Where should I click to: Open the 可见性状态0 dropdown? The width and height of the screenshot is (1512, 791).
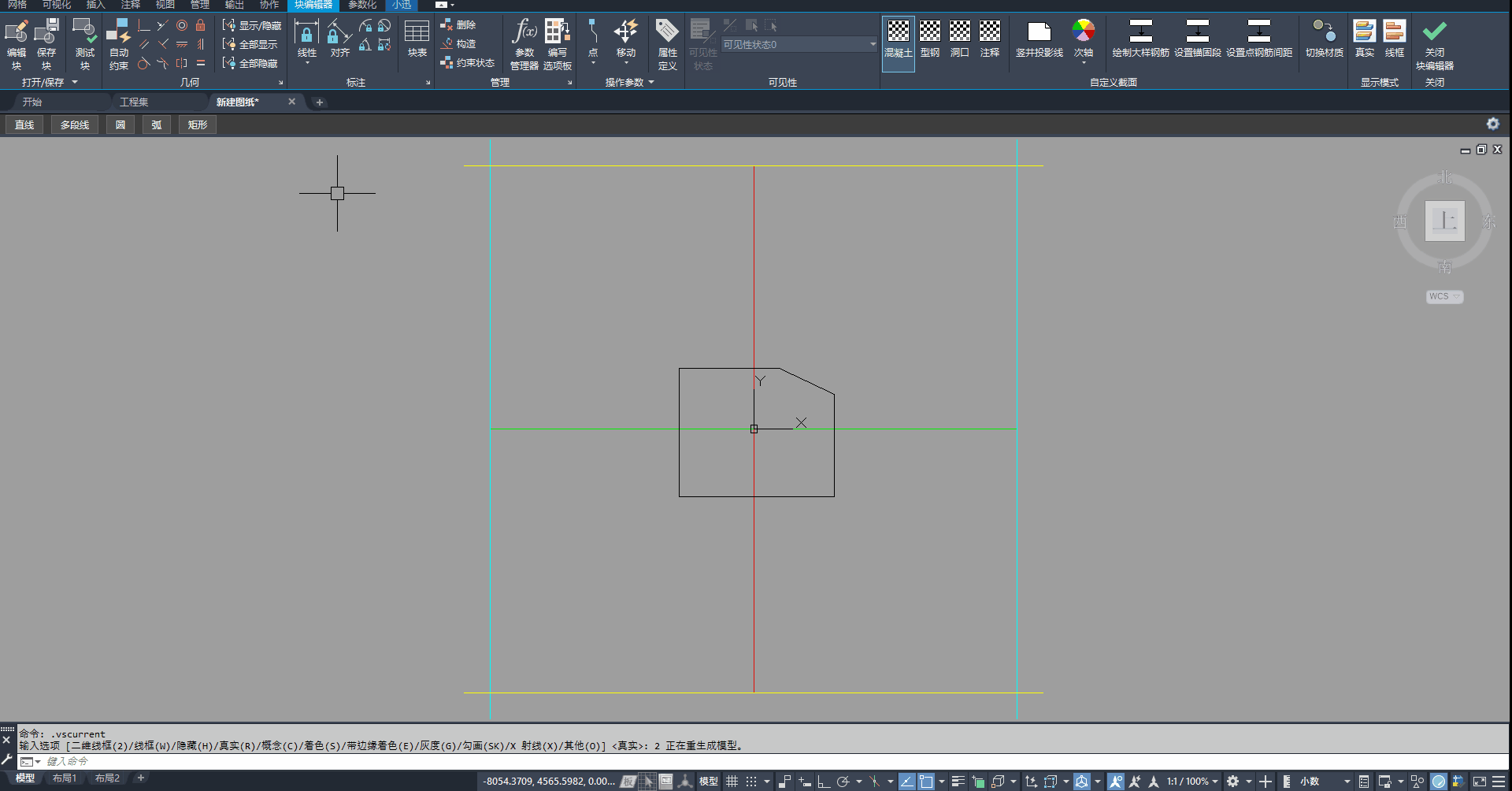799,44
